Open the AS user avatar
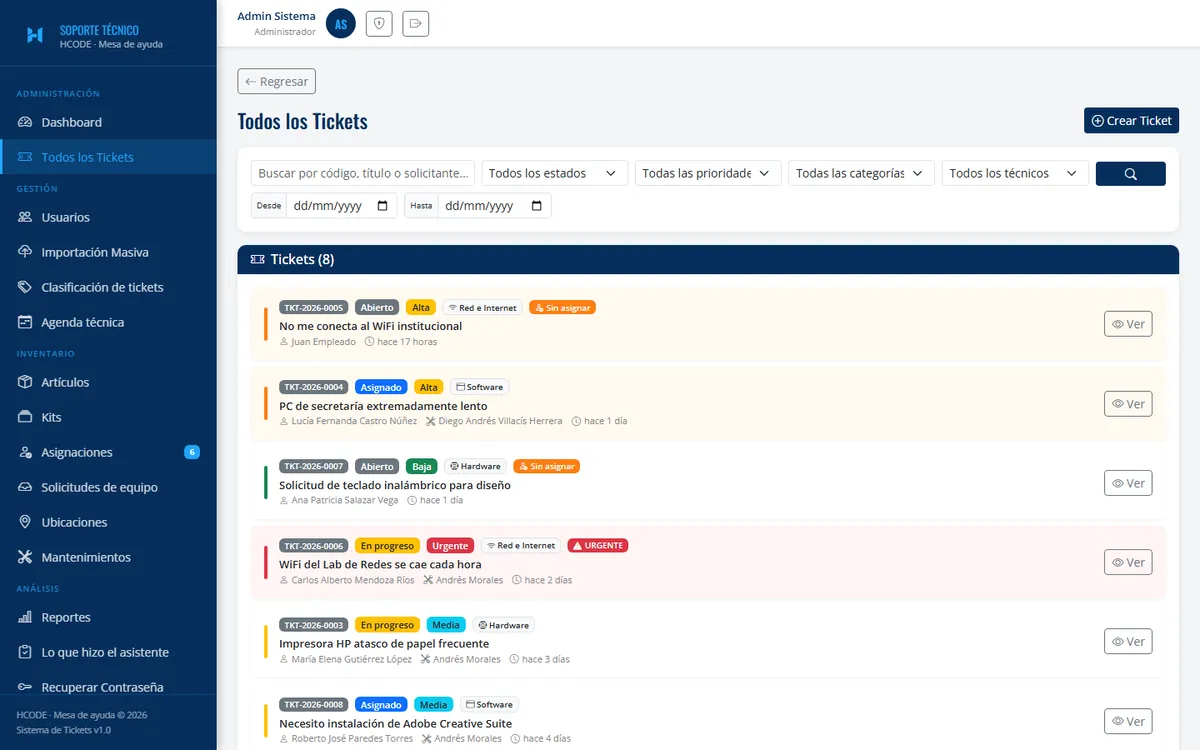 point(341,24)
